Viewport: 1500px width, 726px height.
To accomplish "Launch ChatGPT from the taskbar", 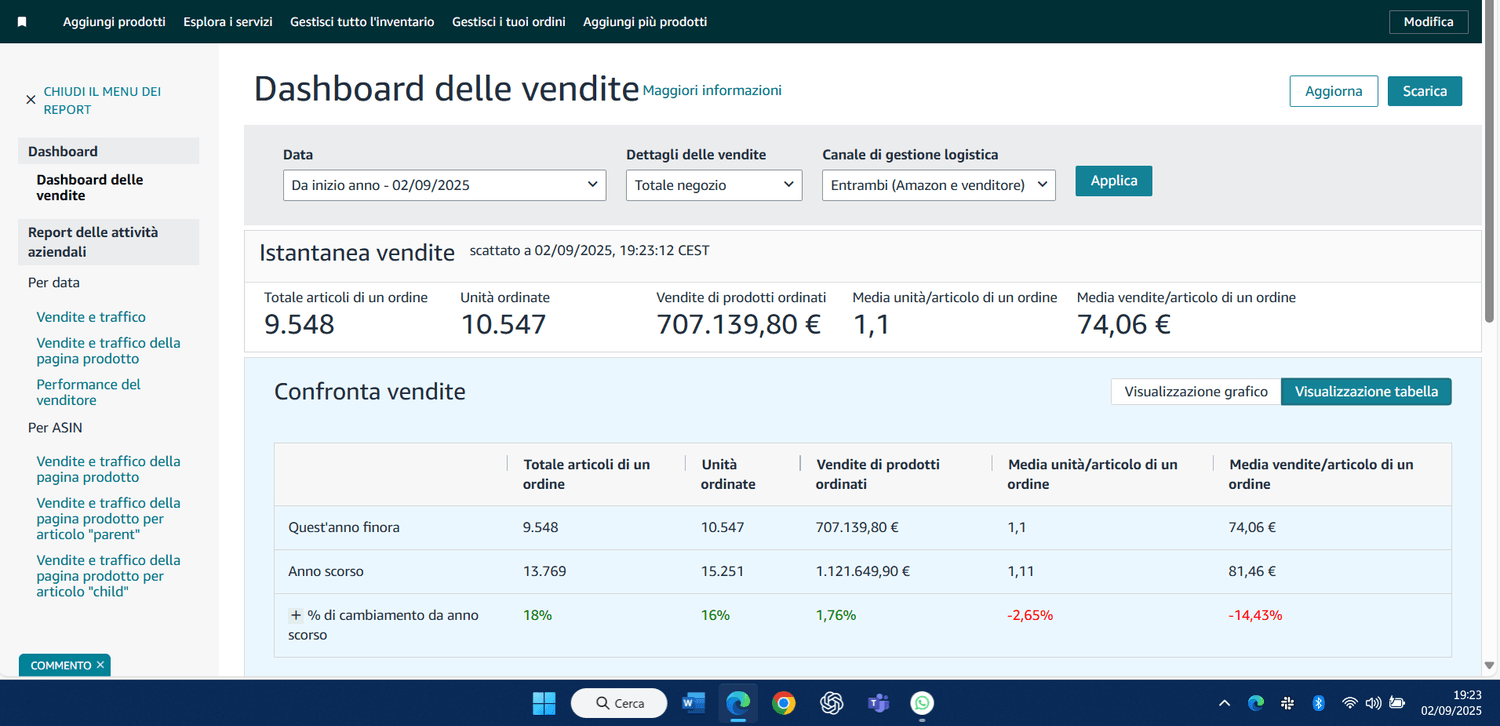I will pos(831,703).
